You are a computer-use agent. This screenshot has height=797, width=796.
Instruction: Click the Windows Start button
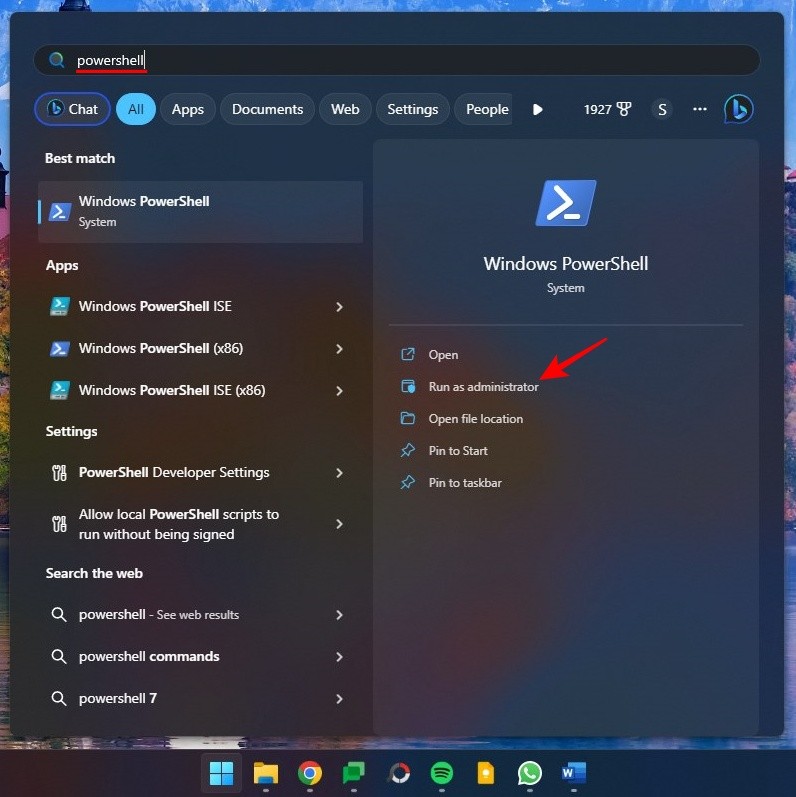221,773
